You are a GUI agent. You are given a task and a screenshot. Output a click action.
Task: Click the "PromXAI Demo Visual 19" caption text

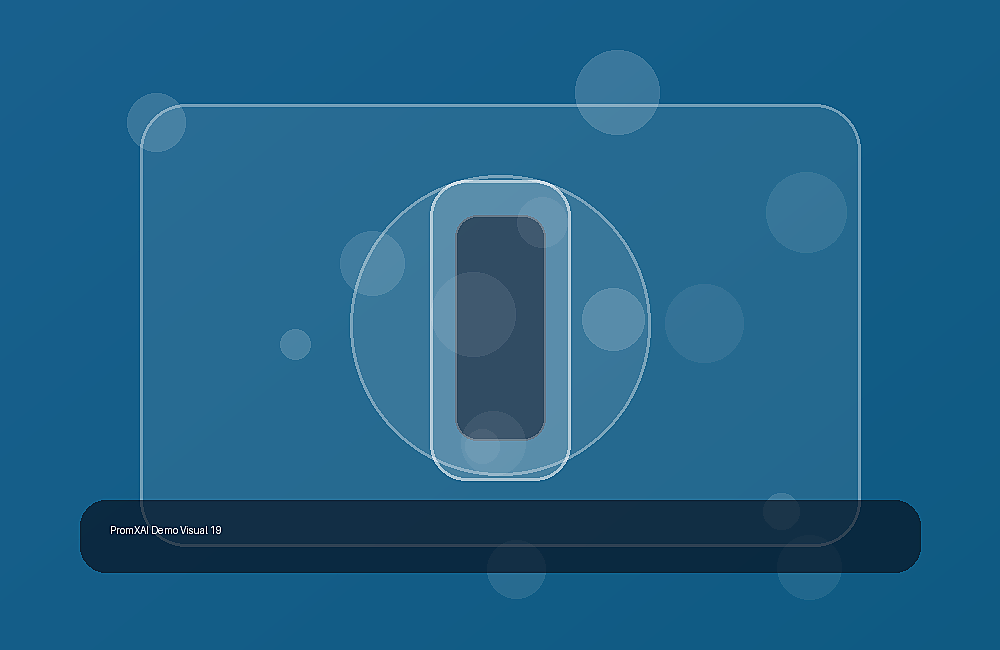[x=166, y=530]
